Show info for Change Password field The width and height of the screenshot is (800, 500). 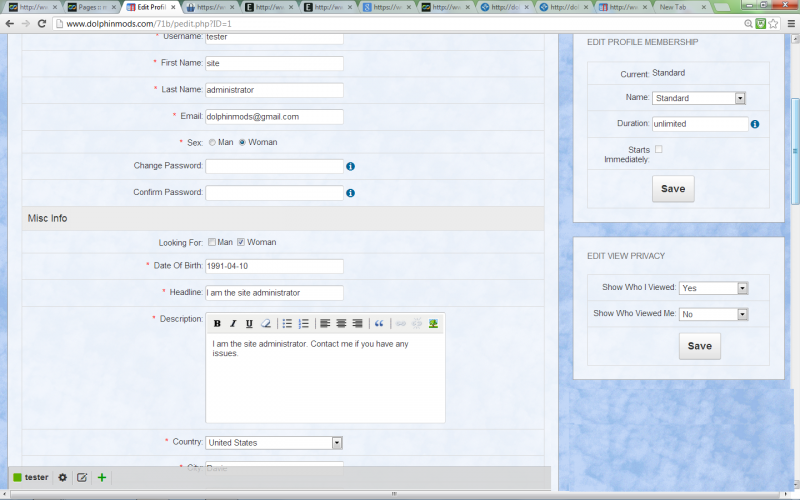351,166
